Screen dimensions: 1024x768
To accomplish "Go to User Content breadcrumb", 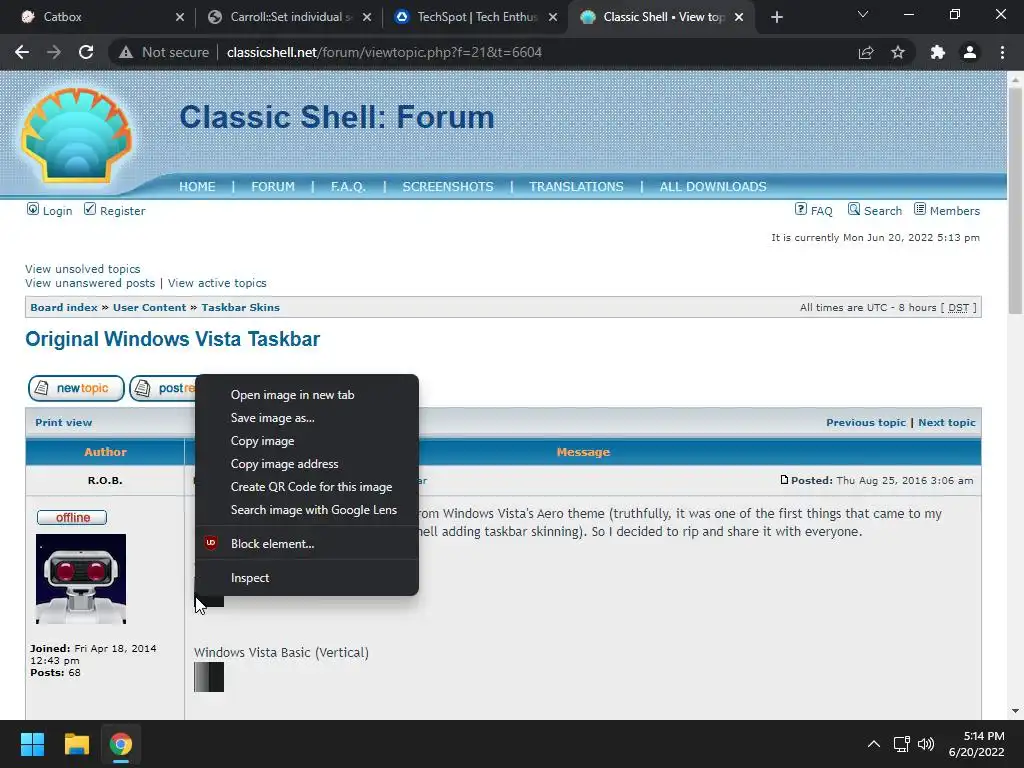I will coord(150,308).
